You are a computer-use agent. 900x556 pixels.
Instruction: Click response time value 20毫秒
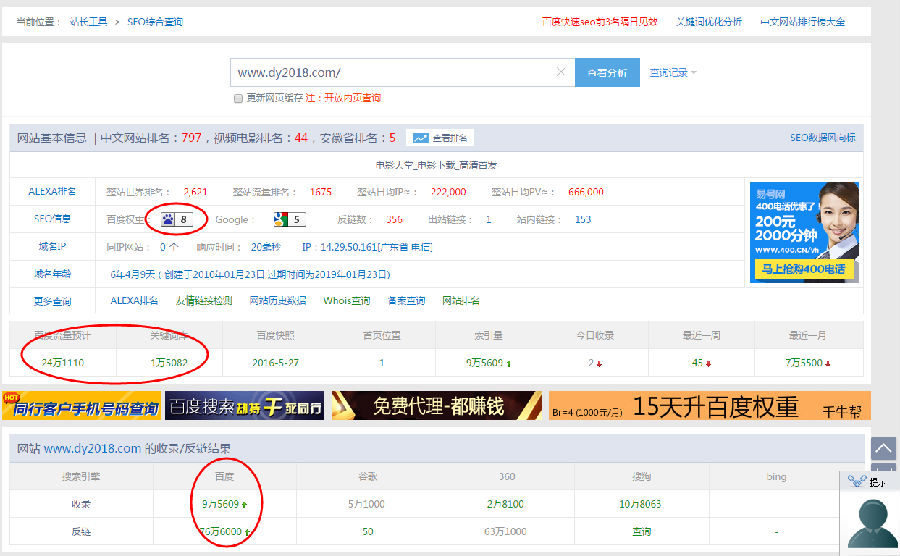coord(266,247)
